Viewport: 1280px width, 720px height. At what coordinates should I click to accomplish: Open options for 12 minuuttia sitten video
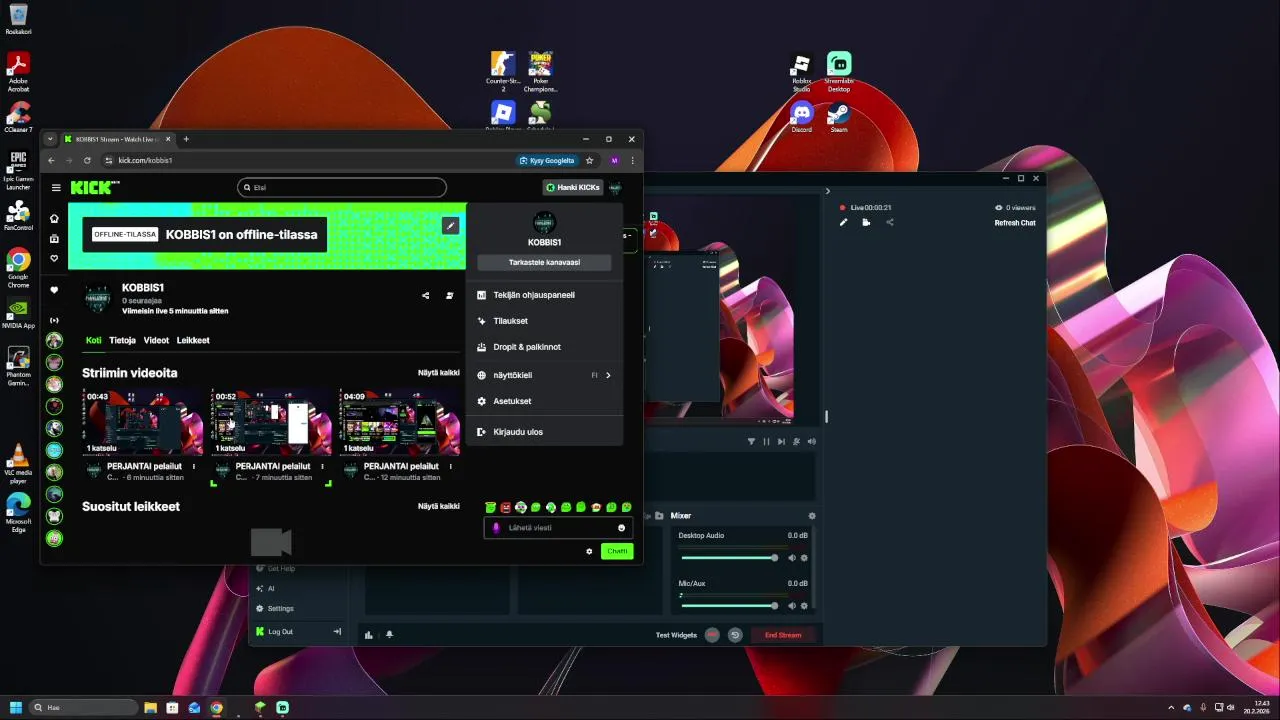coord(450,466)
